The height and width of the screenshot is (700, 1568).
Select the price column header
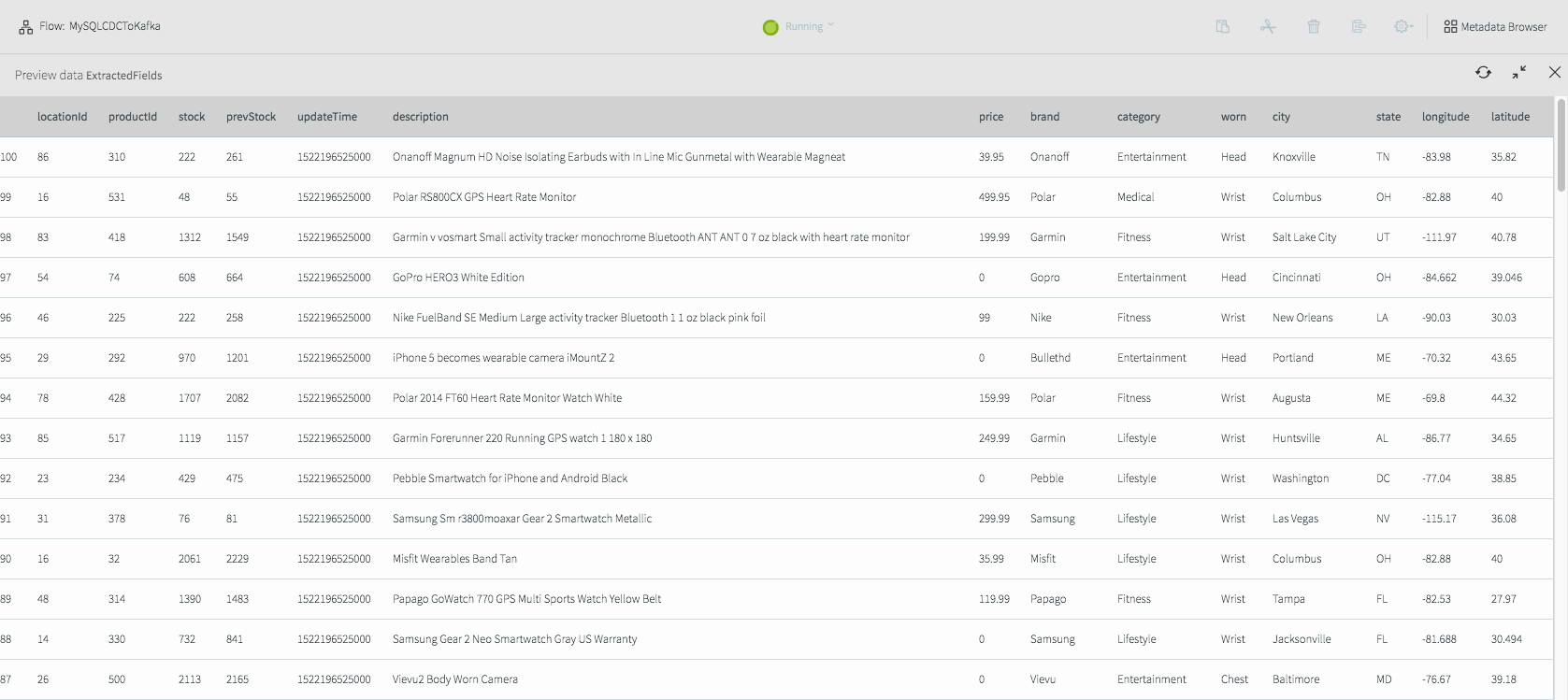(991, 117)
